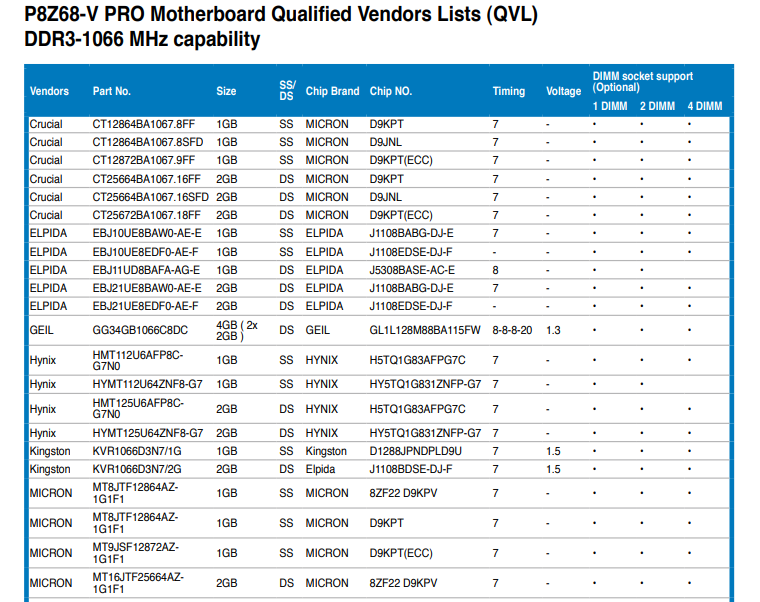Select part number CT12864BA1067.8SFD
This screenshot has width=760, height=602.
click(x=148, y=142)
